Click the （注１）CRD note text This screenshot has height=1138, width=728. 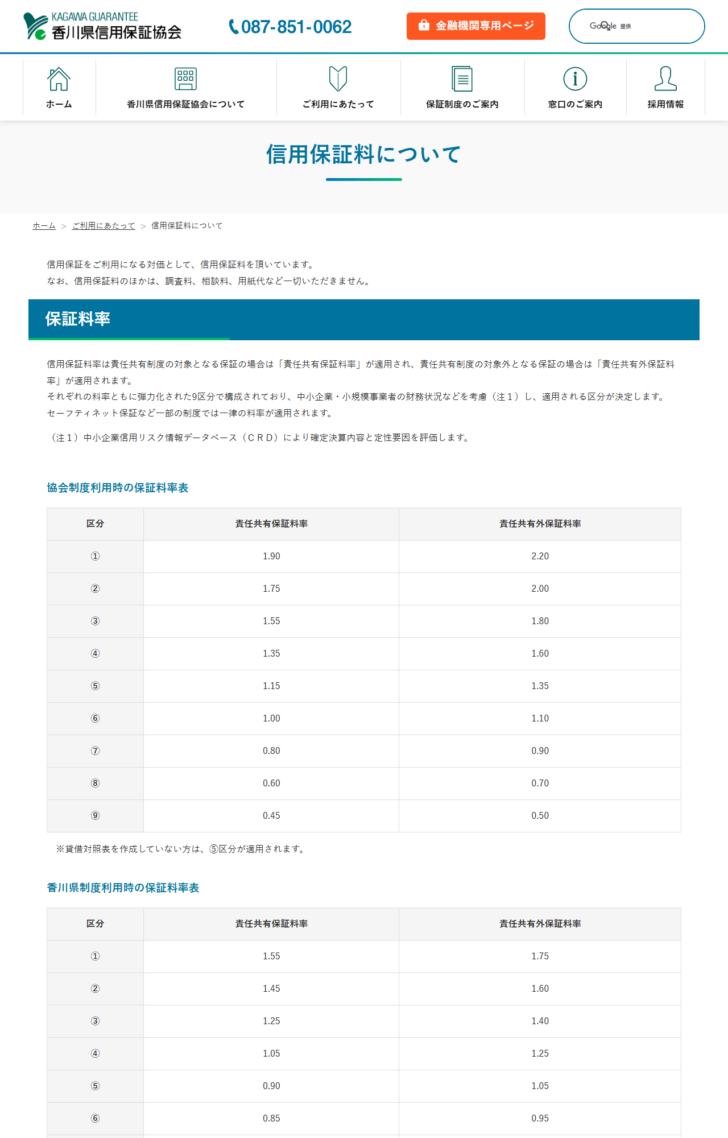(258, 438)
